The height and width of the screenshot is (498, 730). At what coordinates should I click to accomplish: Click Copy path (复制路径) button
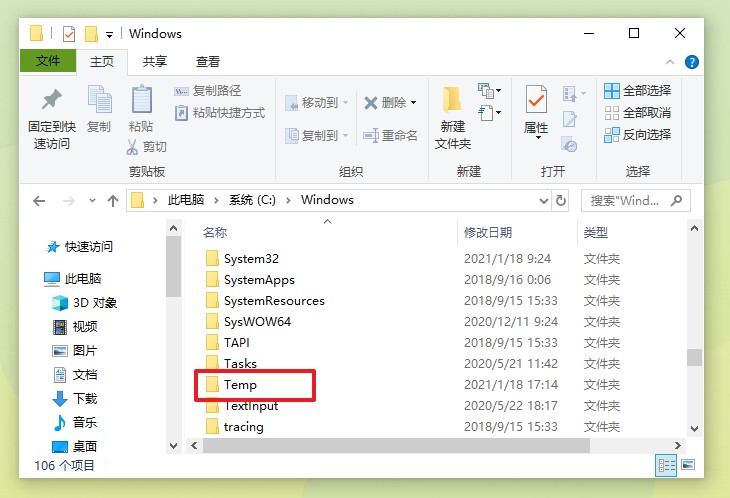(208, 90)
